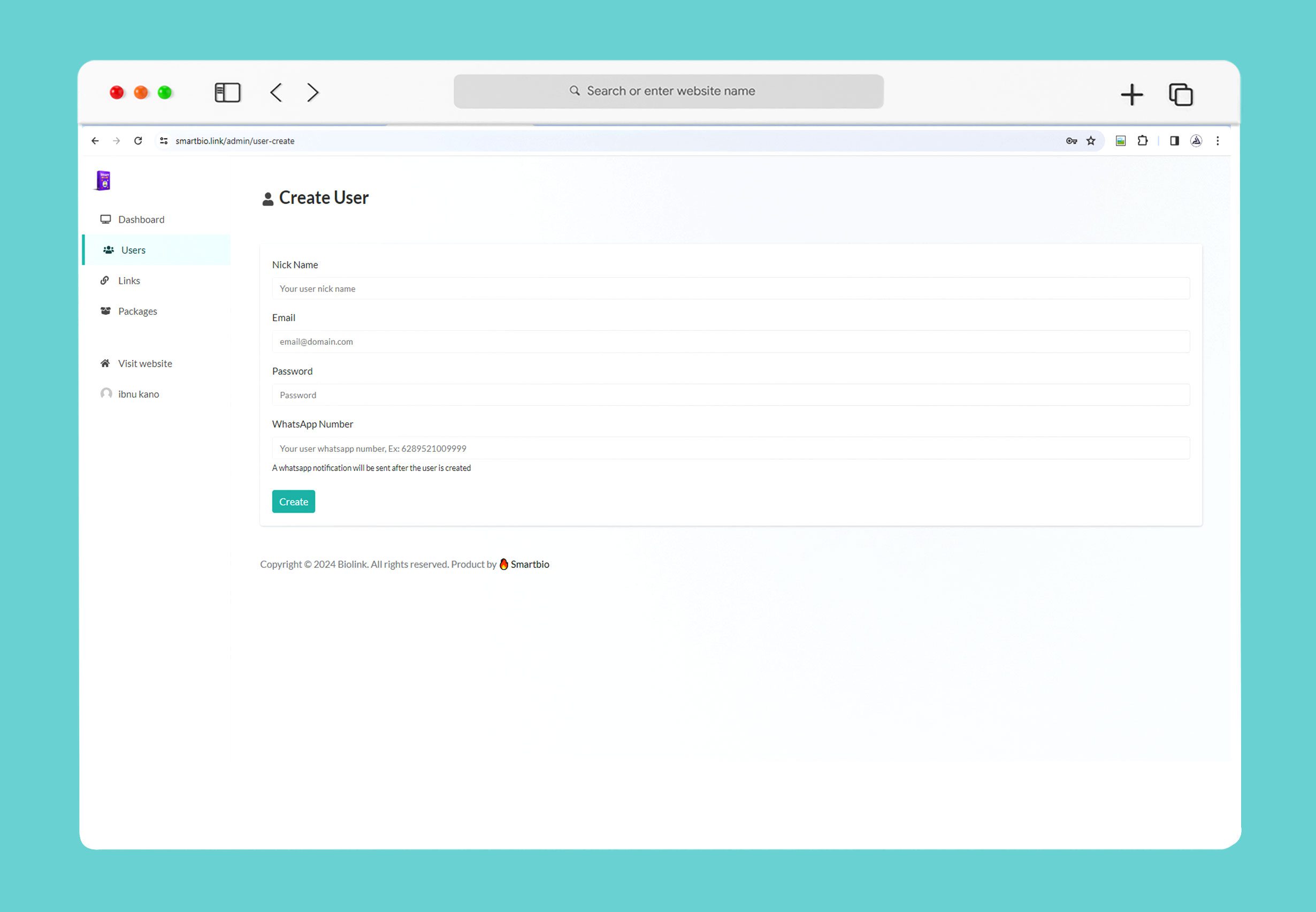The height and width of the screenshot is (912, 1316).
Task: Open the extensions puzzle icon
Action: tap(1142, 141)
